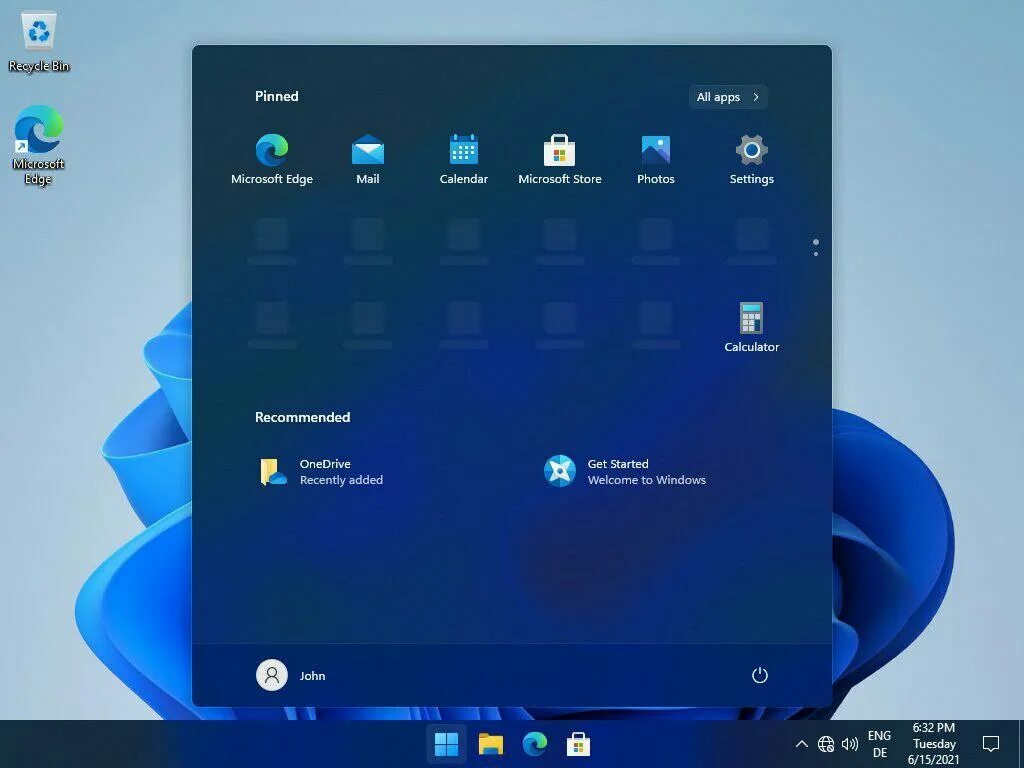Open the All apps list
The height and width of the screenshot is (768, 1024).
[x=727, y=96]
